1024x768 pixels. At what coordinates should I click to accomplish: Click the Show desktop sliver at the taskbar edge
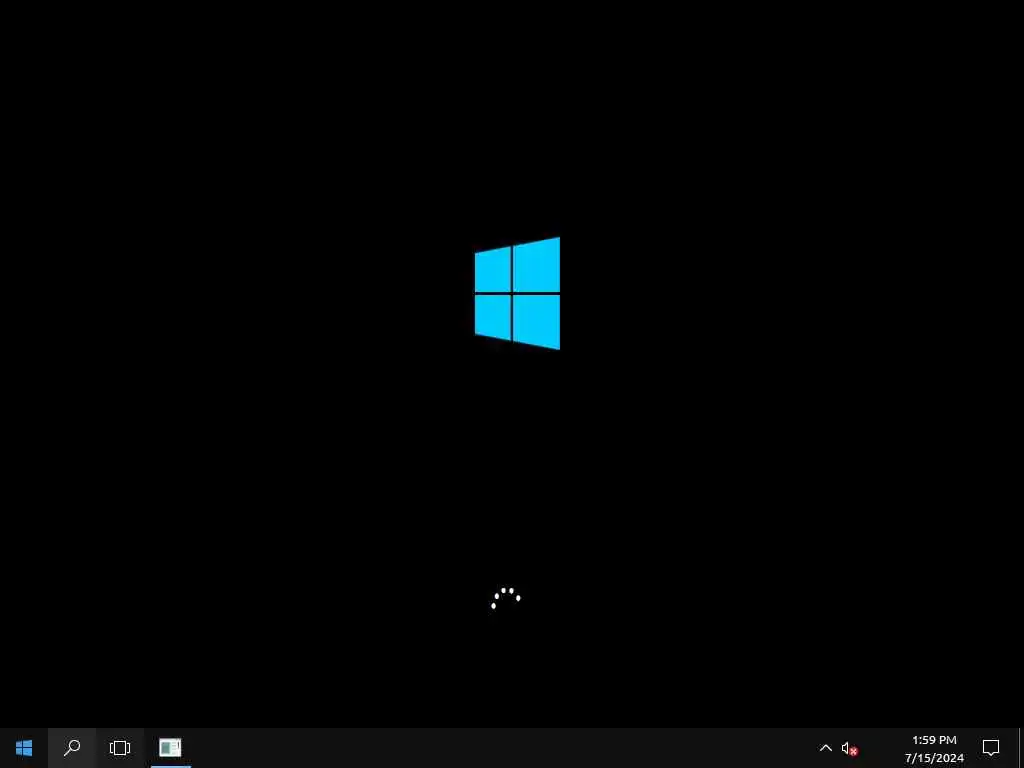click(x=1021, y=748)
